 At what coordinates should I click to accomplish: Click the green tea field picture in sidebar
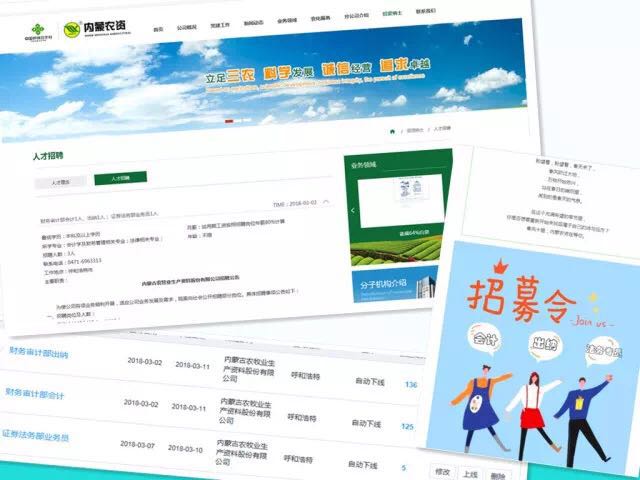point(396,251)
